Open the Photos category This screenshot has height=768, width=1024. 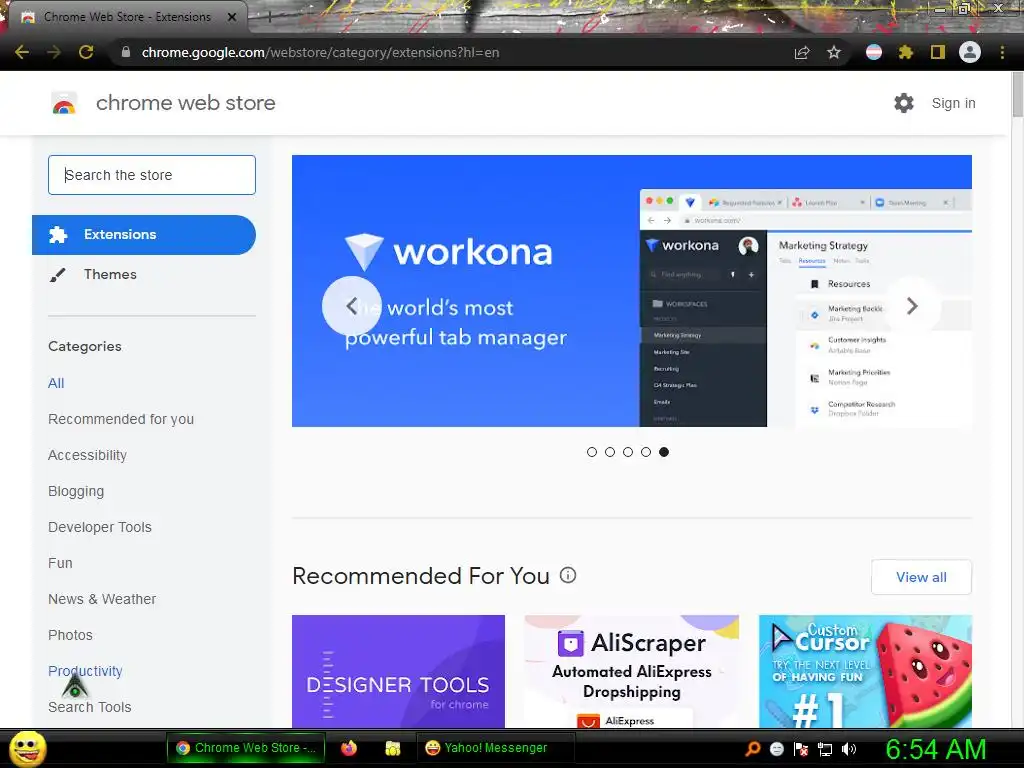coord(71,635)
